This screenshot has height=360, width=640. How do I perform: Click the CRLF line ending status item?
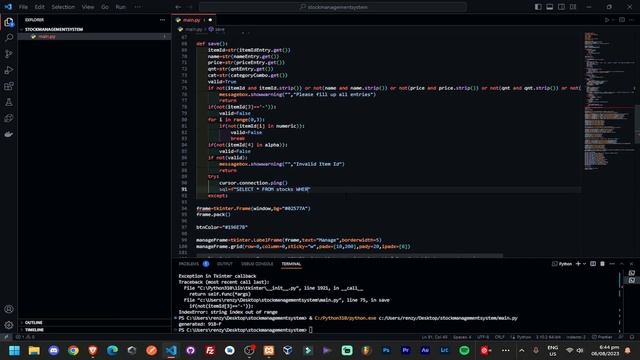(x=500, y=337)
